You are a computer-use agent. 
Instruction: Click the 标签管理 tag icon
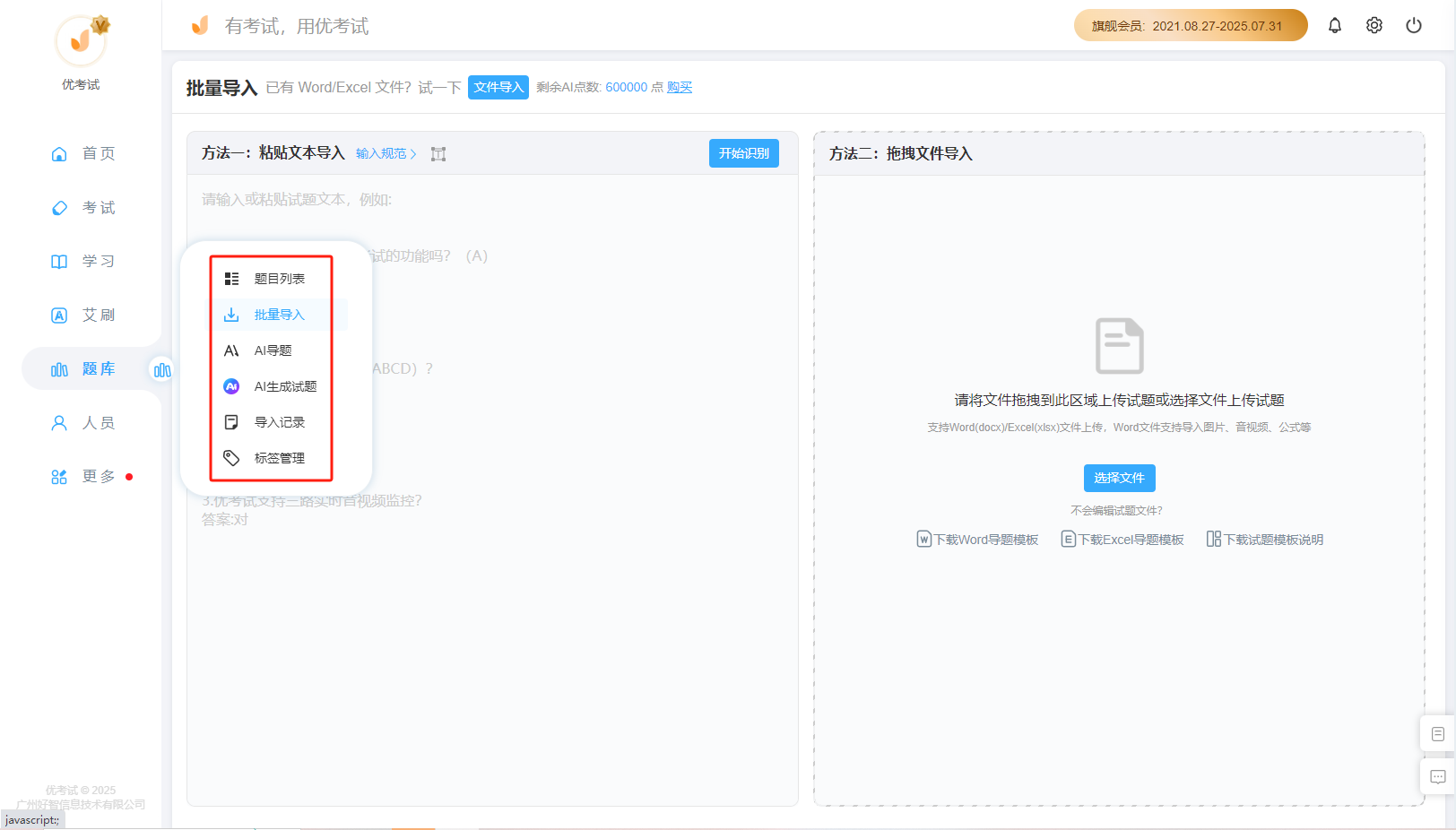pos(231,458)
